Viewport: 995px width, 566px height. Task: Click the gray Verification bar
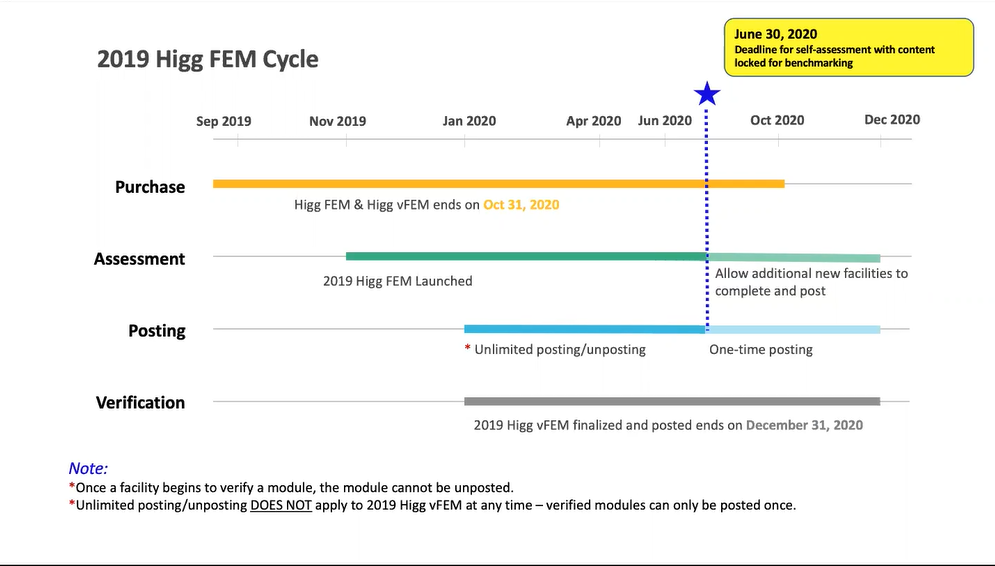(672, 401)
